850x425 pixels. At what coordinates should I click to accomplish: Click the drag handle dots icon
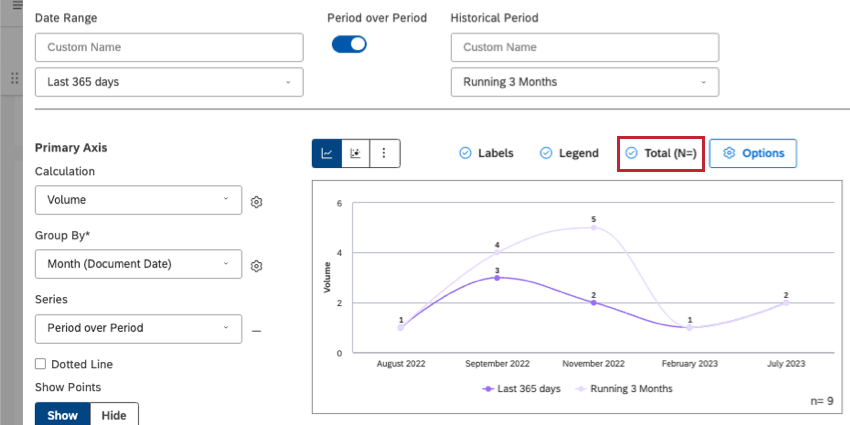click(15, 78)
